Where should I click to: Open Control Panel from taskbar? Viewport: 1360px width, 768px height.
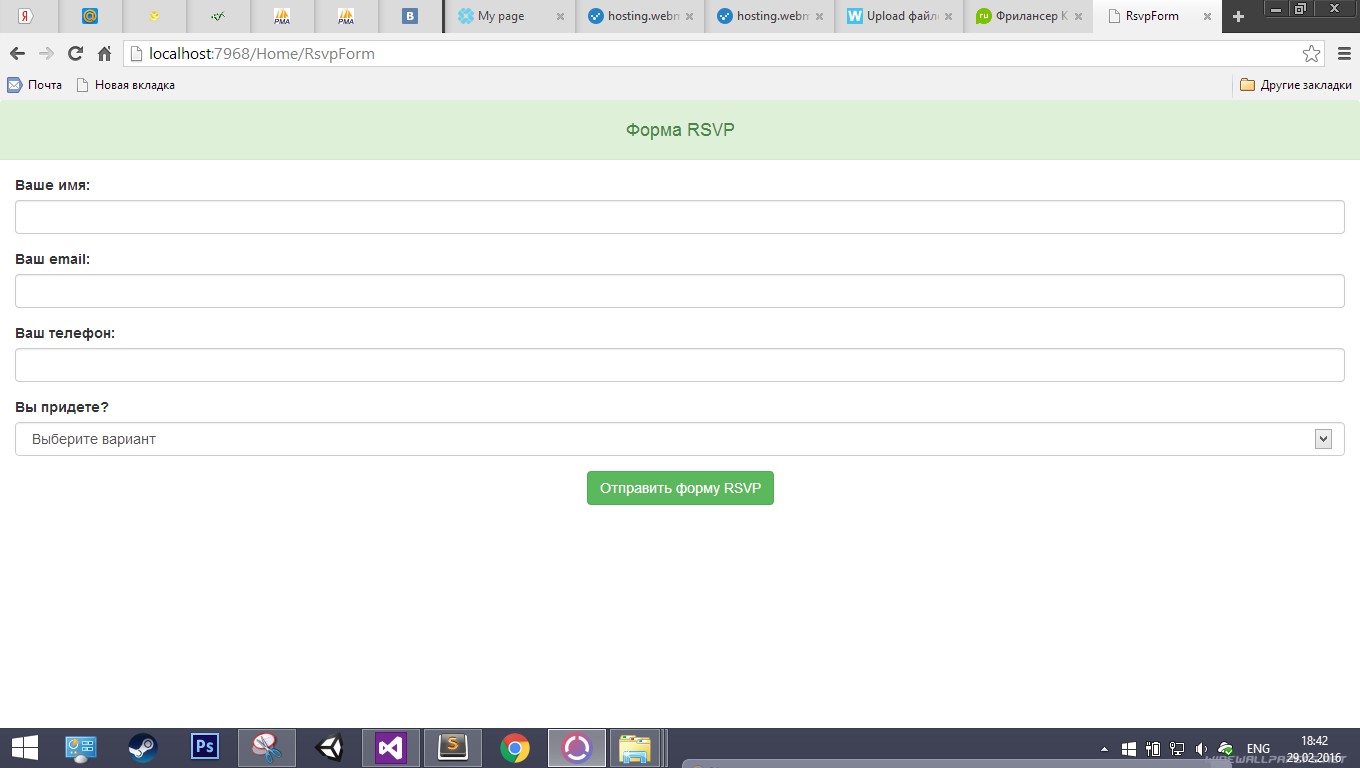(80, 748)
